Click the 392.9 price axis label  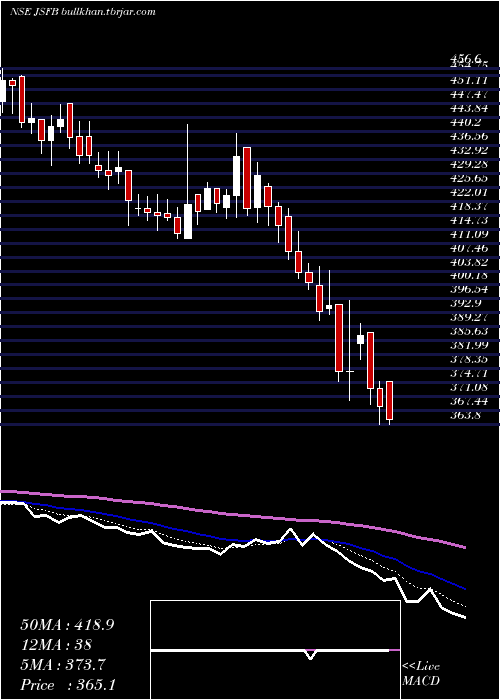tap(465, 304)
